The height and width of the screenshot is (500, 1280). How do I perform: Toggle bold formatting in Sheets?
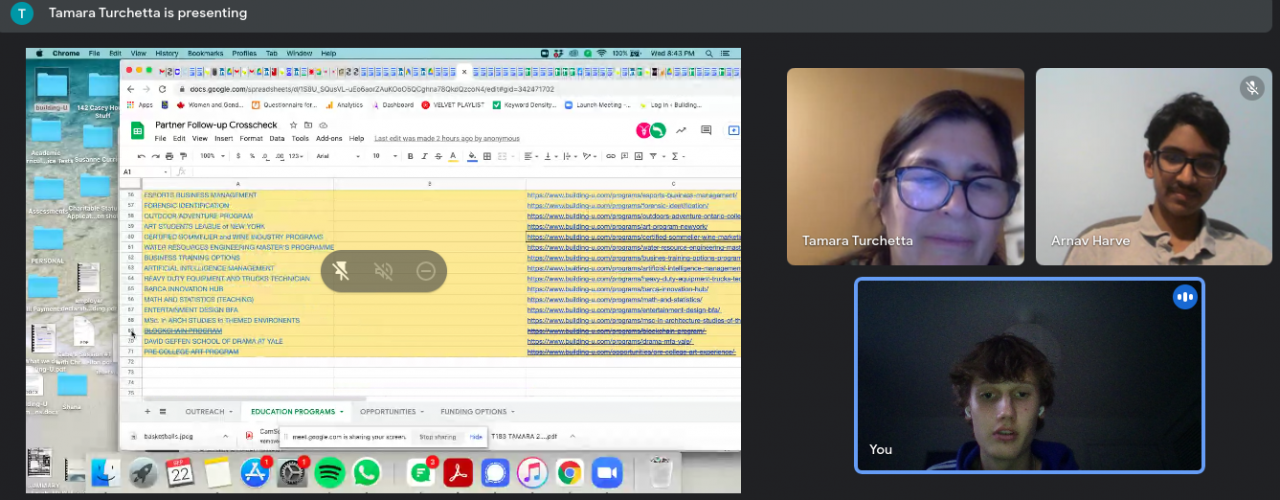point(410,156)
